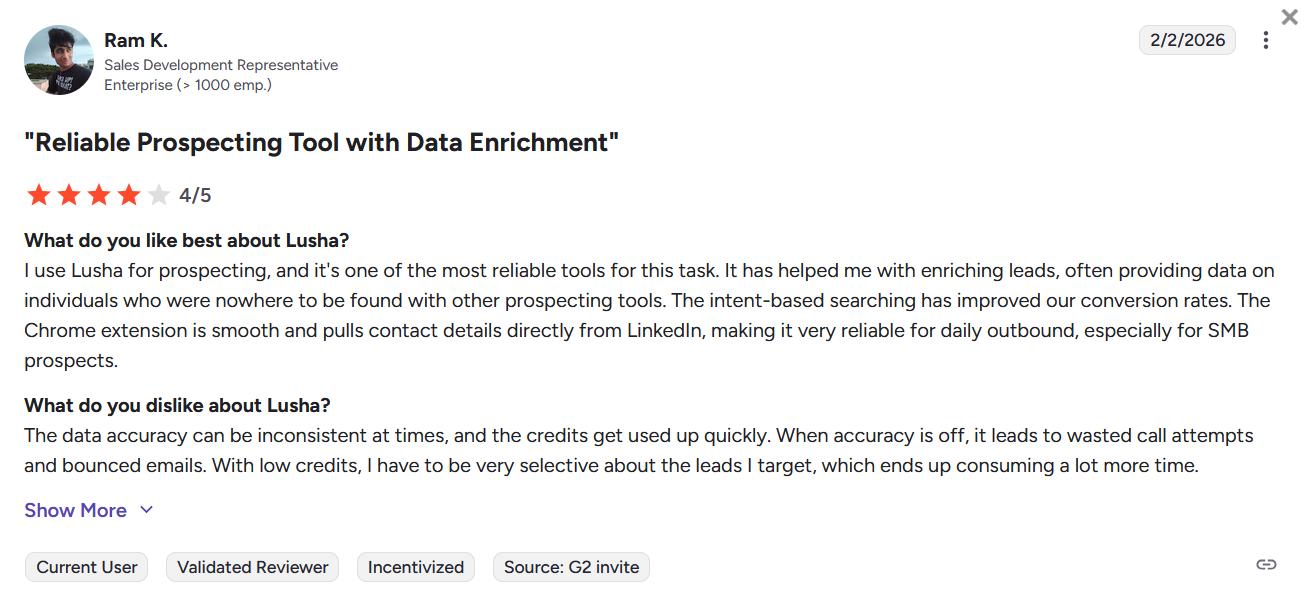The height and width of the screenshot is (603, 1307).
Task: Click reviewer name Ram K.
Action: [x=136, y=41]
